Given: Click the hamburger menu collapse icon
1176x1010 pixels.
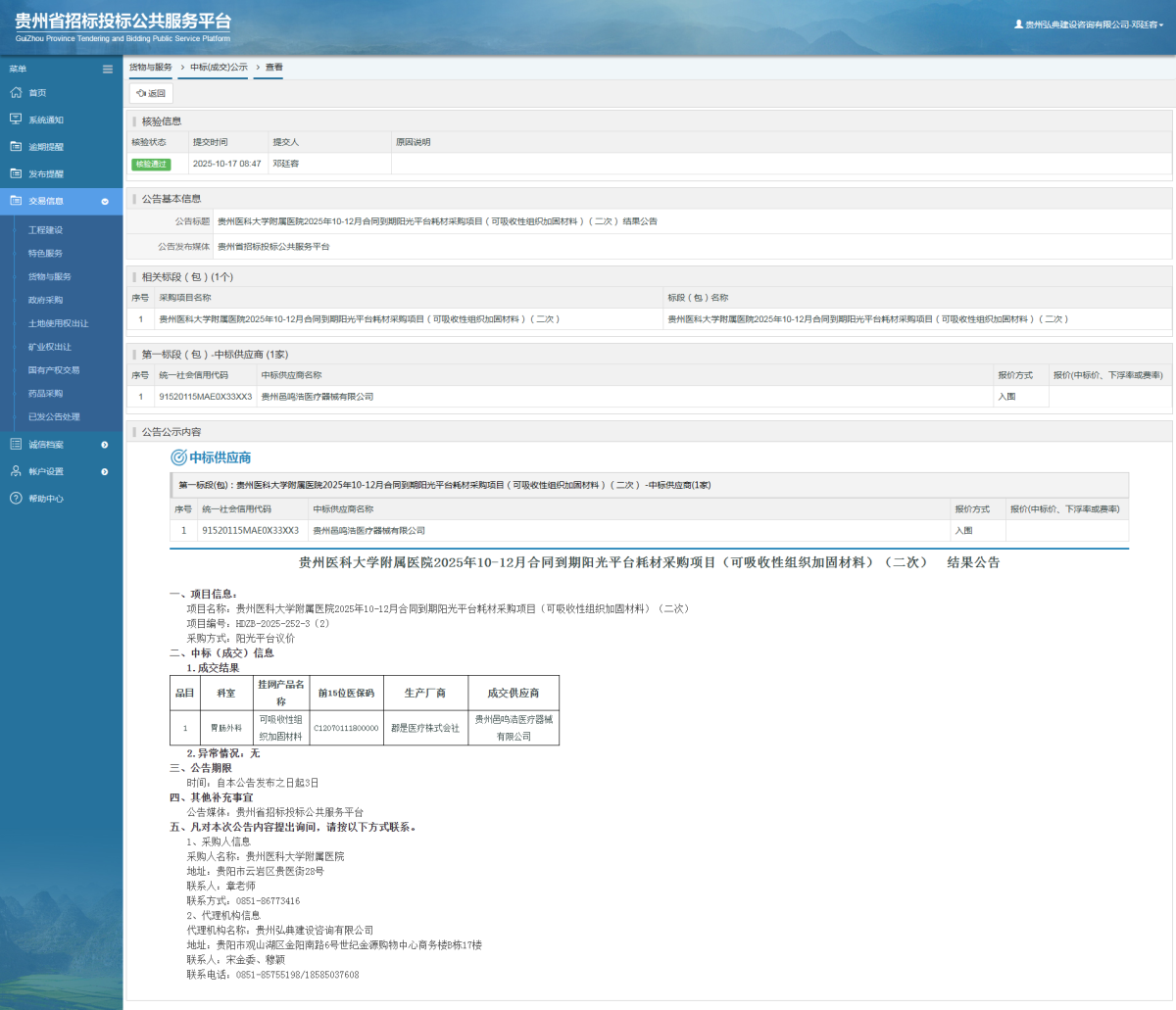Looking at the screenshot, I should point(108,69).
